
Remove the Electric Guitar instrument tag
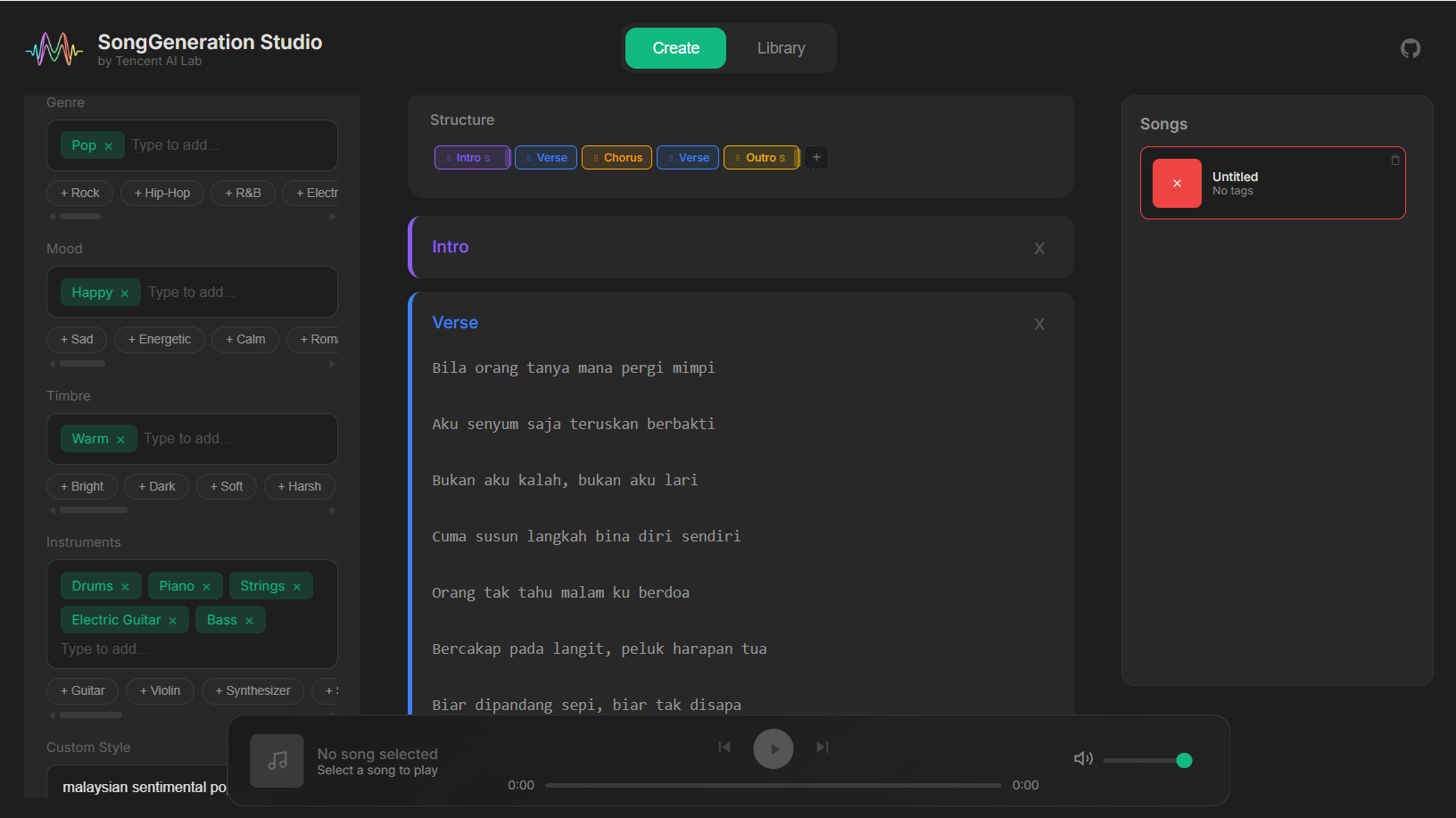click(173, 621)
